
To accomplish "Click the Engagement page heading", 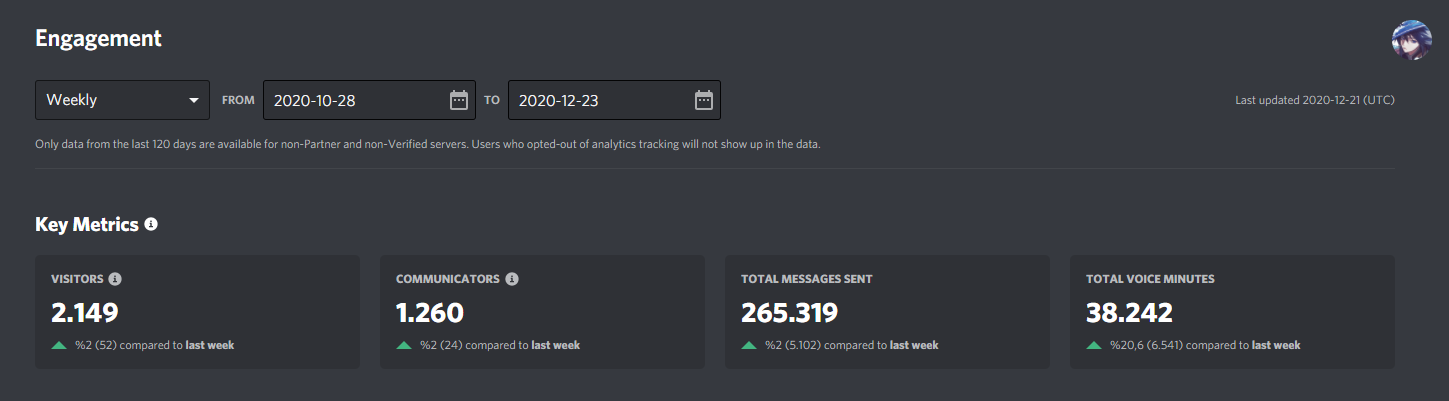I will pyautogui.click(x=98, y=39).
